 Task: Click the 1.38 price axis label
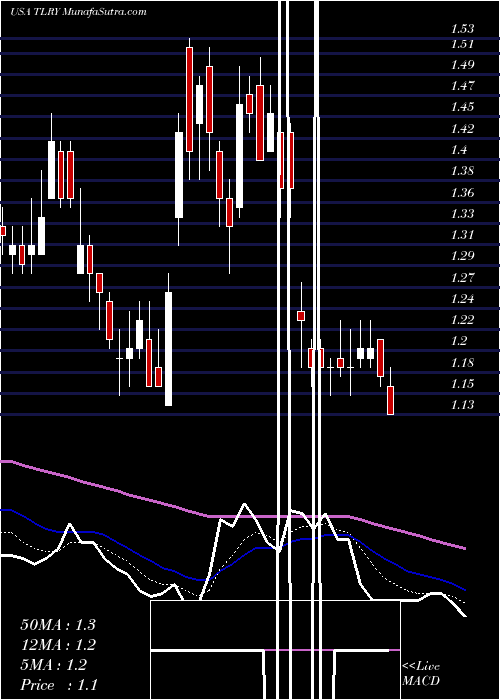pos(462,171)
